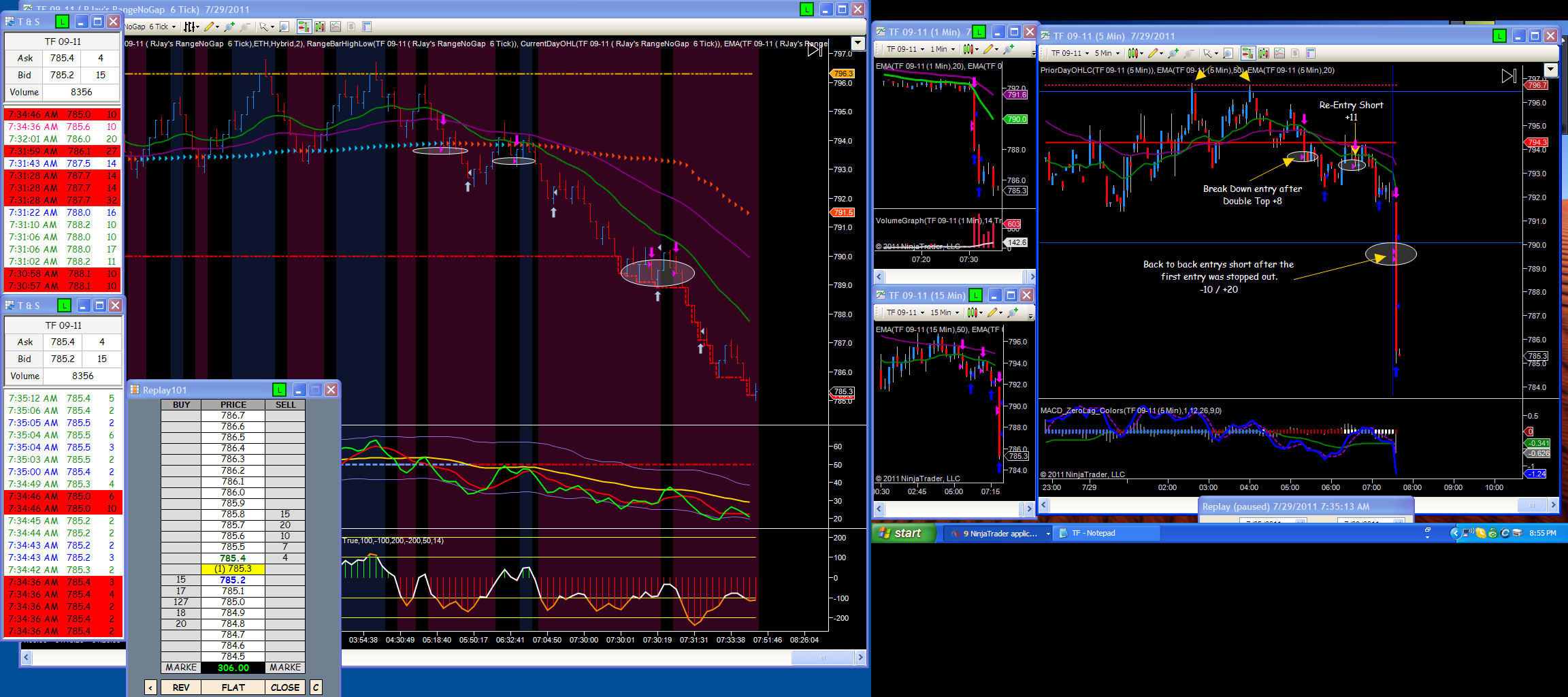Viewport: 1568px width, 697px height.
Task: Select the pencil draw tool in the 5 Min chart
Action: click(1152, 53)
